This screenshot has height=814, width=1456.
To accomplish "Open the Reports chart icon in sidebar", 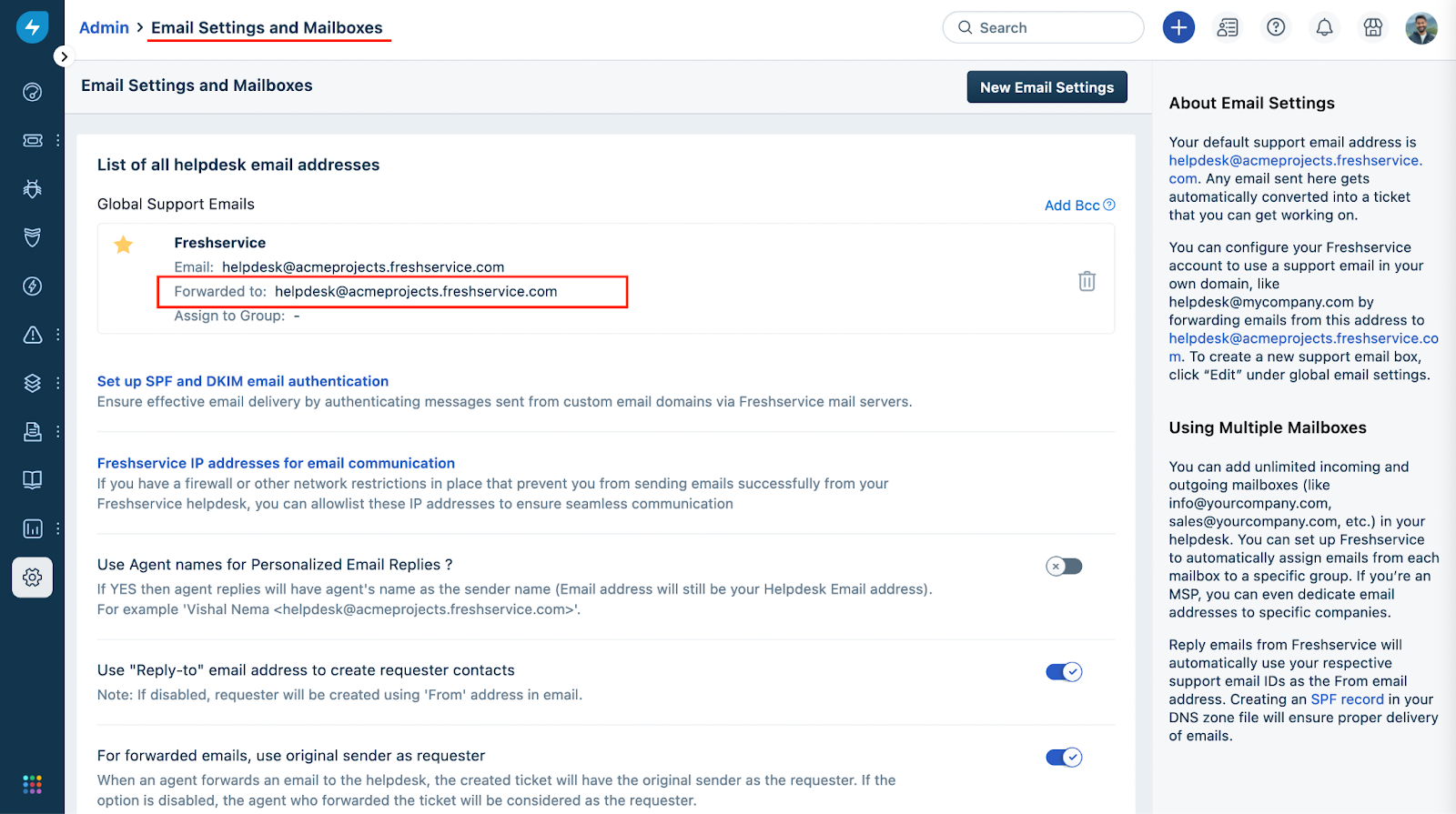I will click(32, 528).
